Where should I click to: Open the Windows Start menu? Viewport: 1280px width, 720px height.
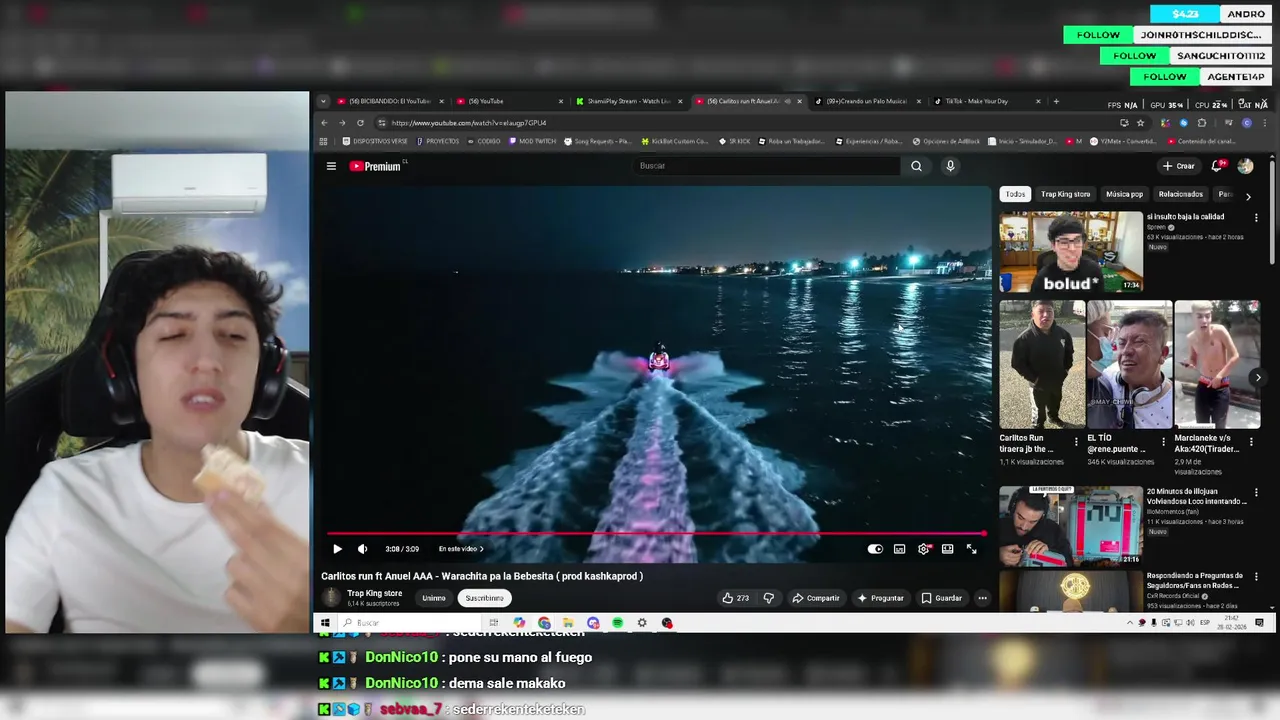point(325,623)
